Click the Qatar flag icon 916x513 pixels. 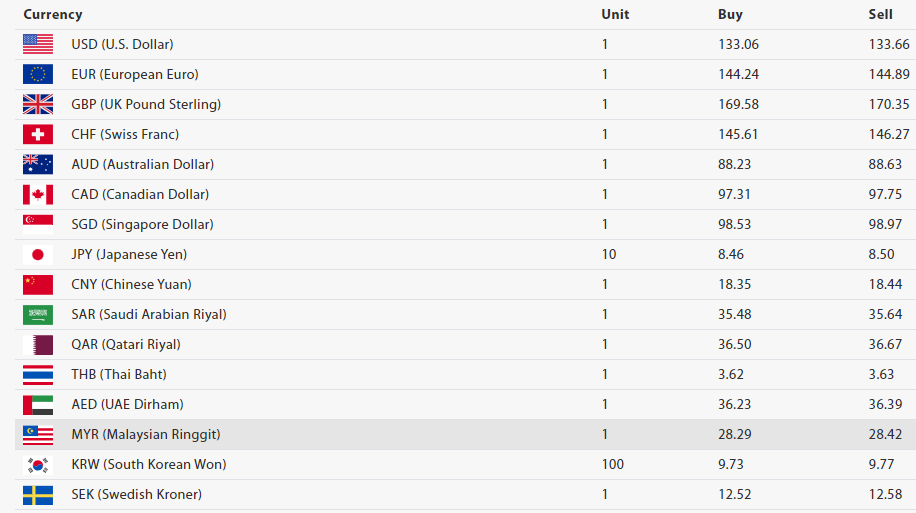coord(38,344)
